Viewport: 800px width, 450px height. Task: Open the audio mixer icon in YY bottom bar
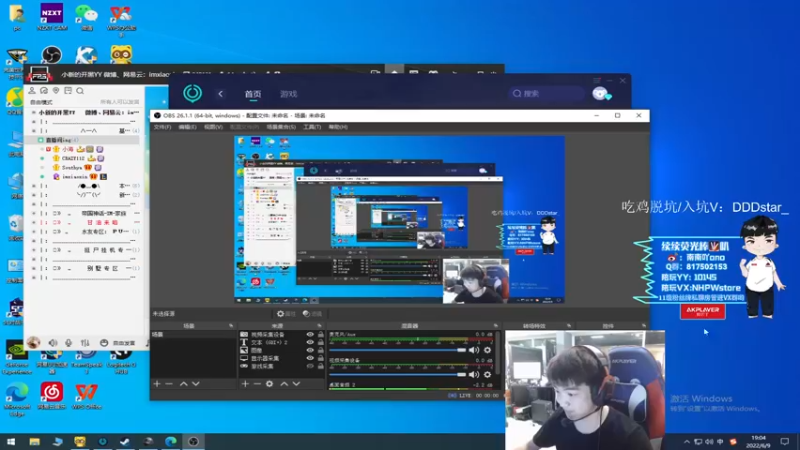85,343
